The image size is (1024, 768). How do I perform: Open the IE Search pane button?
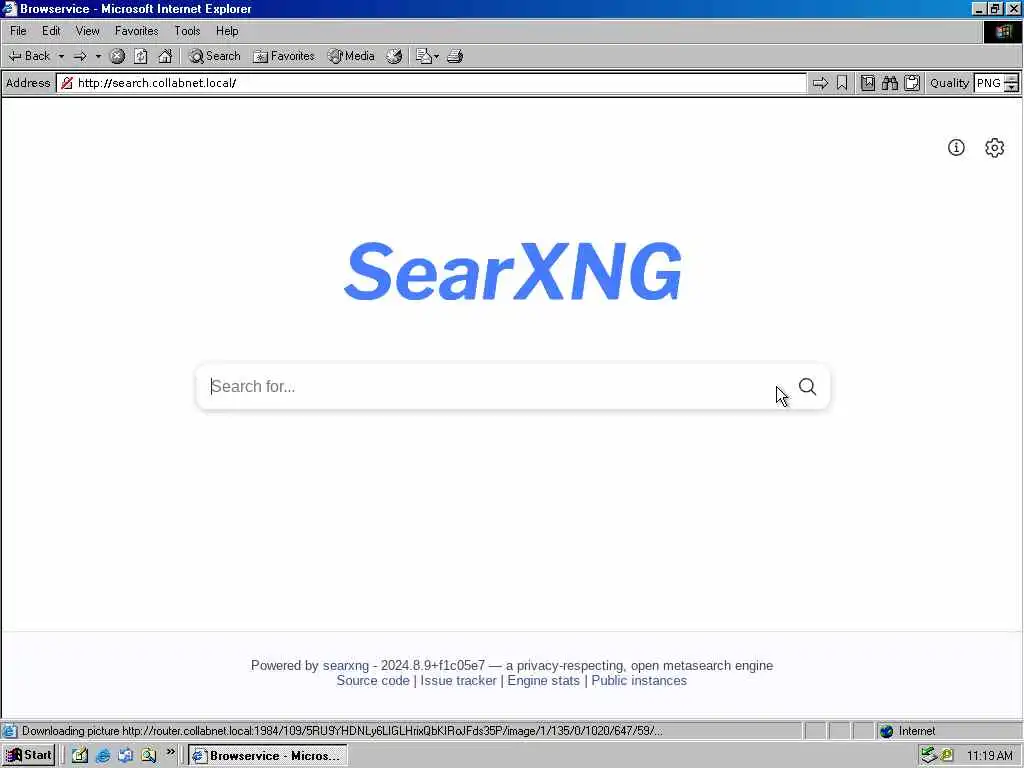pos(215,56)
